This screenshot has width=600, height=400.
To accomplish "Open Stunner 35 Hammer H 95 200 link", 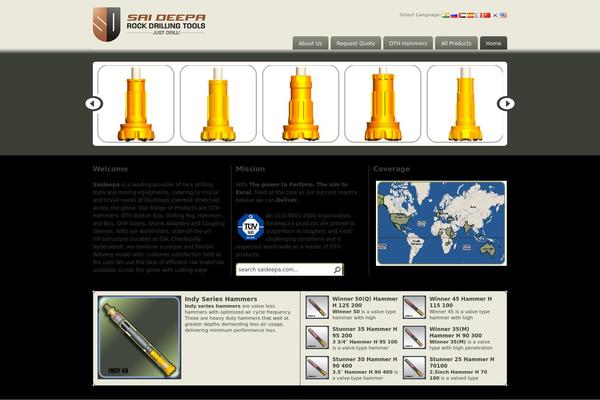I will tap(365, 332).
